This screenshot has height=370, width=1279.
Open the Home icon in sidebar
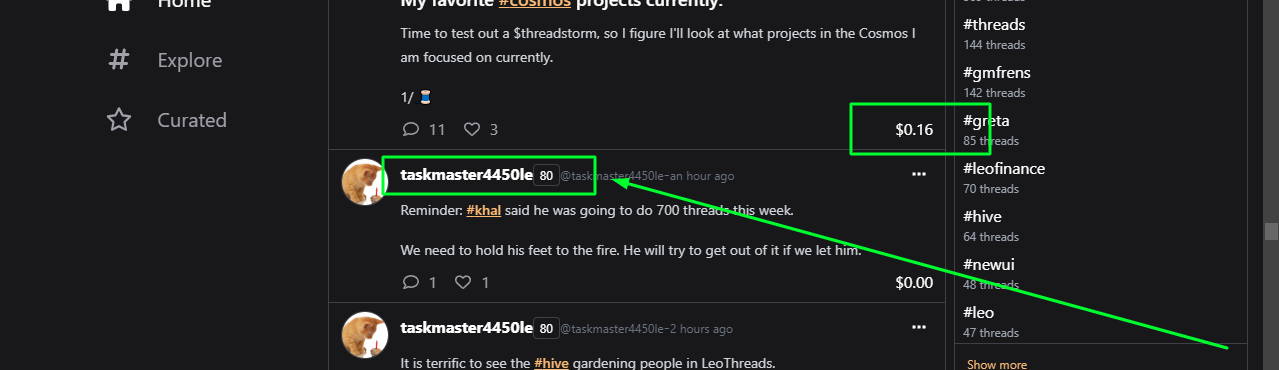point(119,5)
